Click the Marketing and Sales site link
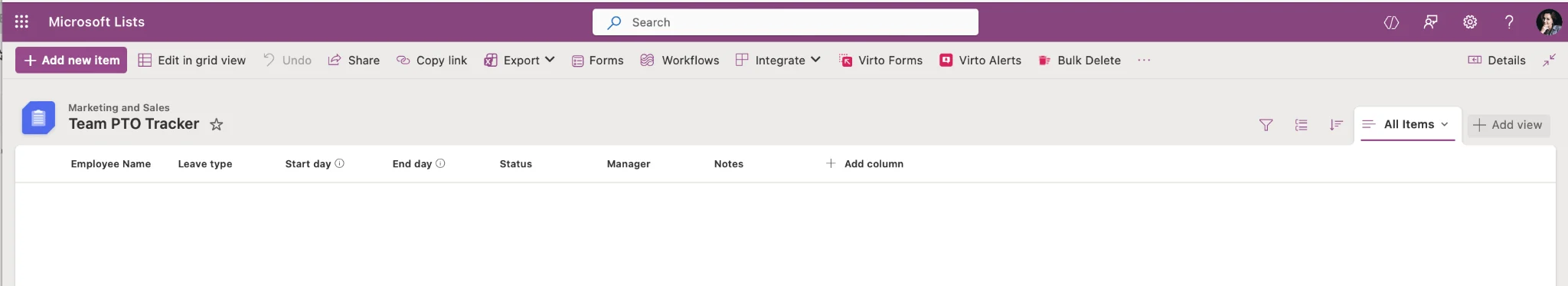 pos(119,107)
